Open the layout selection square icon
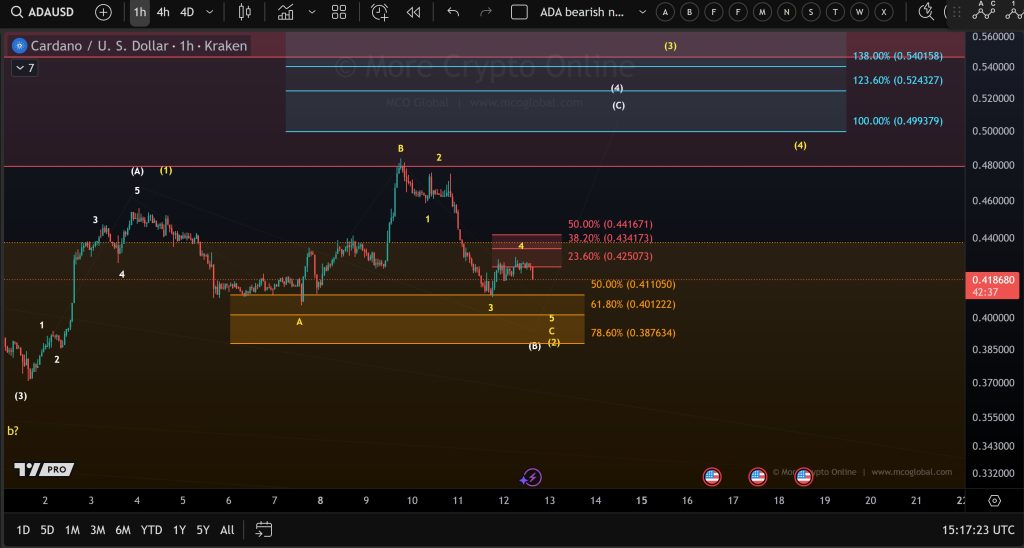The width and height of the screenshot is (1024, 548). [519, 12]
